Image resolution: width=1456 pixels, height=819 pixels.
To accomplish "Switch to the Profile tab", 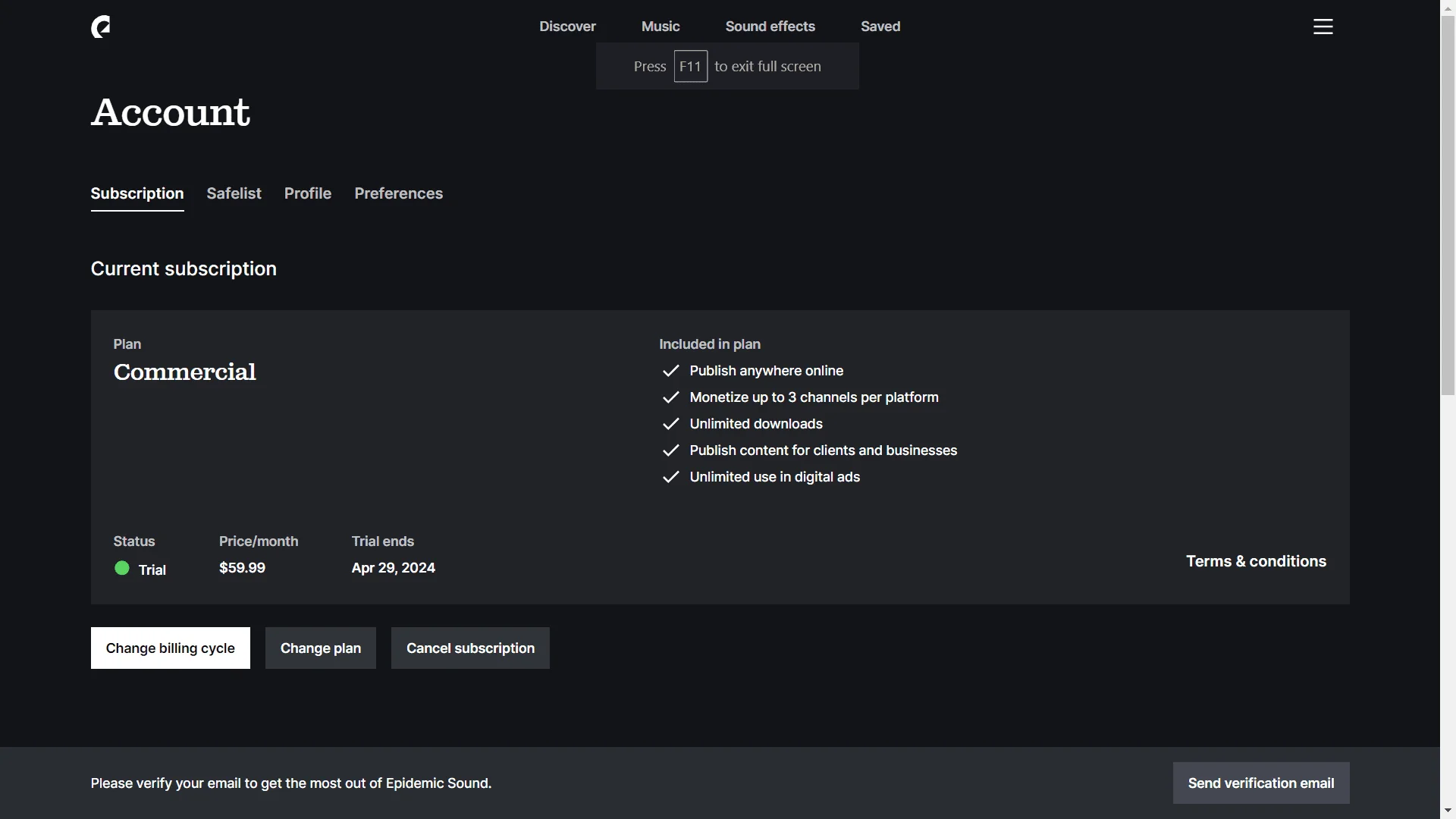I will pyautogui.click(x=308, y=193).
